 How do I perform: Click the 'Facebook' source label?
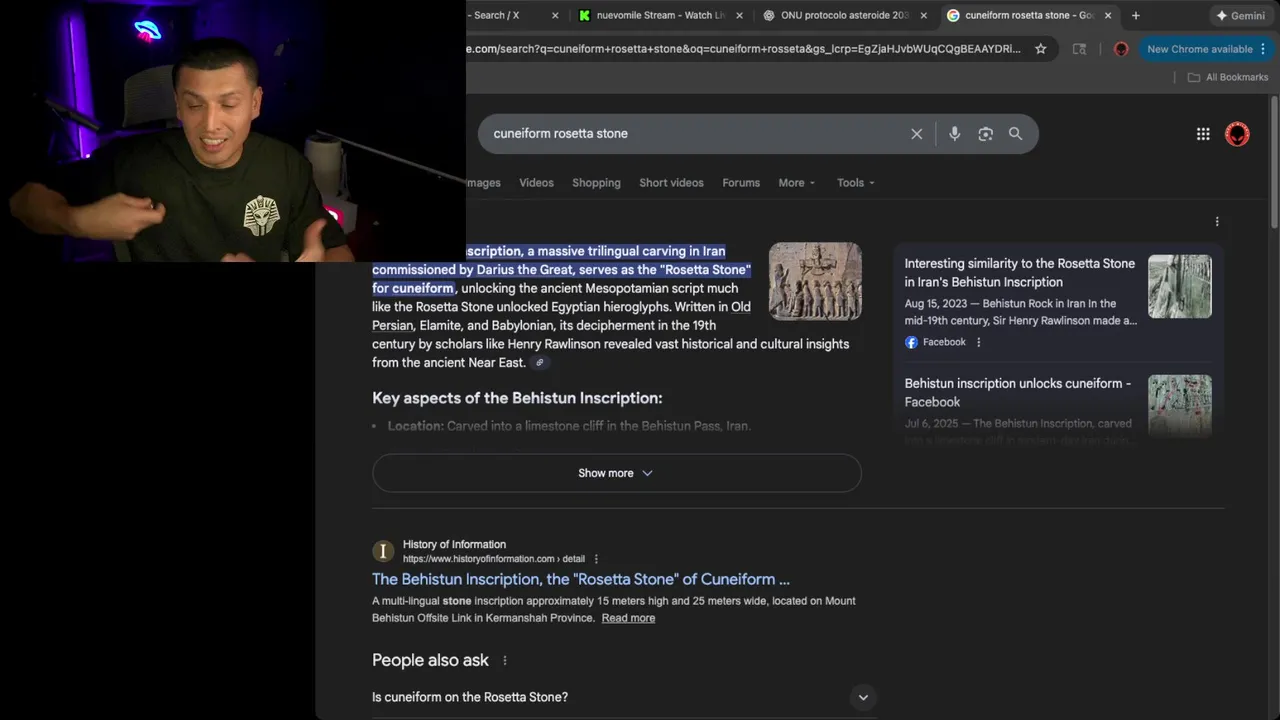[944, 342]
